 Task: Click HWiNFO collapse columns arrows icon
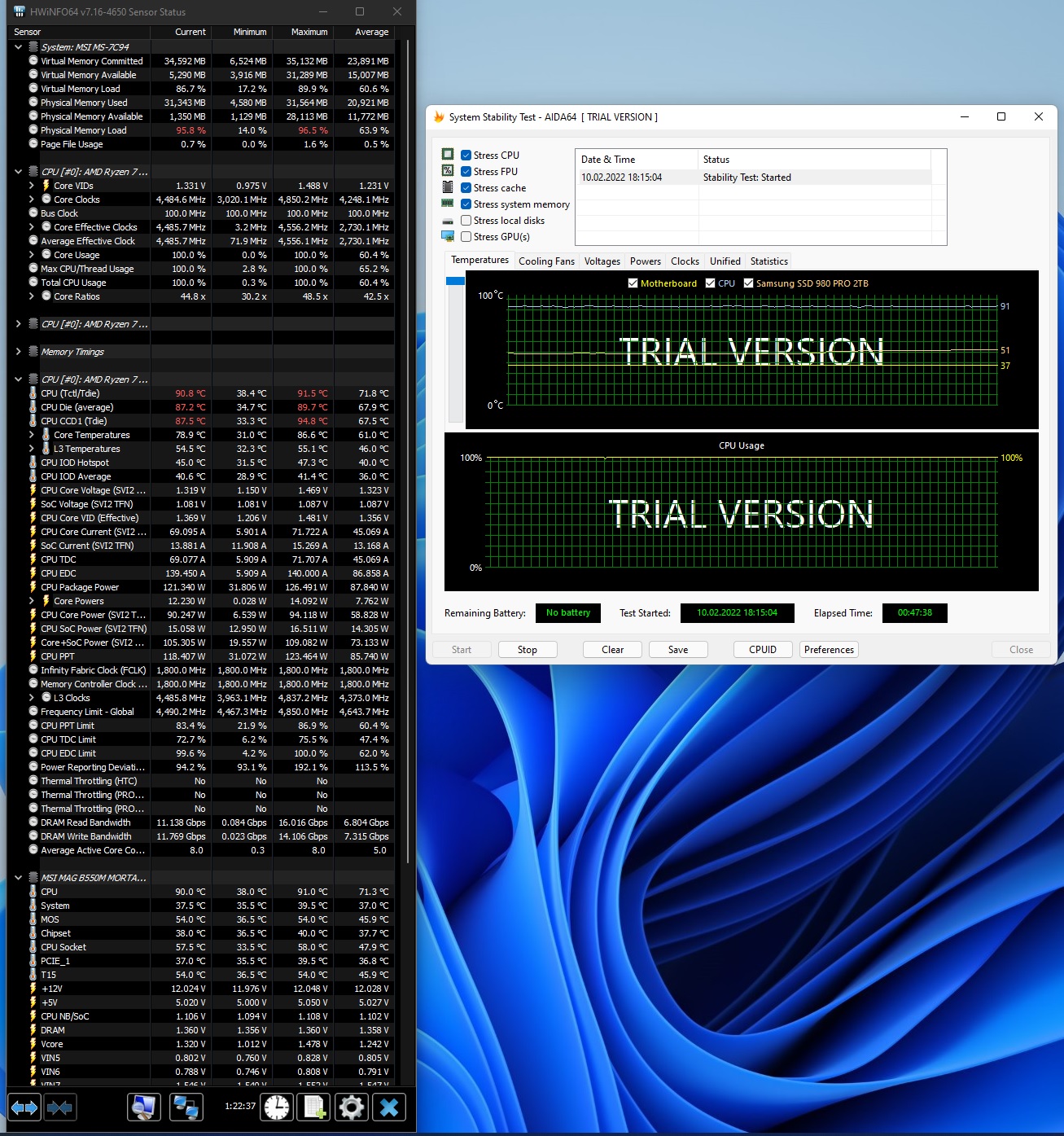tap(59, 1107)
